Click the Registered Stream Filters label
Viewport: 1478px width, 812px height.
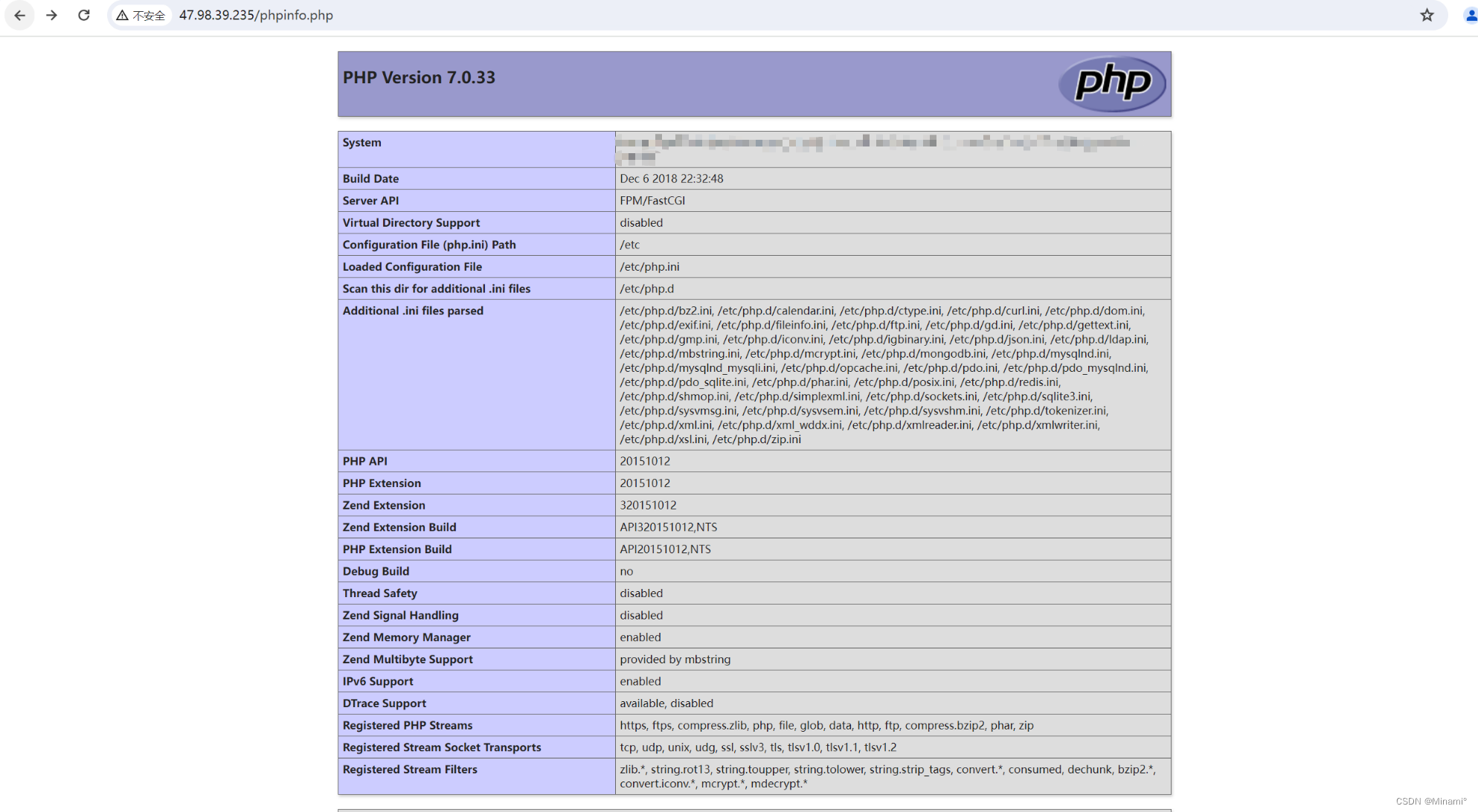tap(410, 770)
